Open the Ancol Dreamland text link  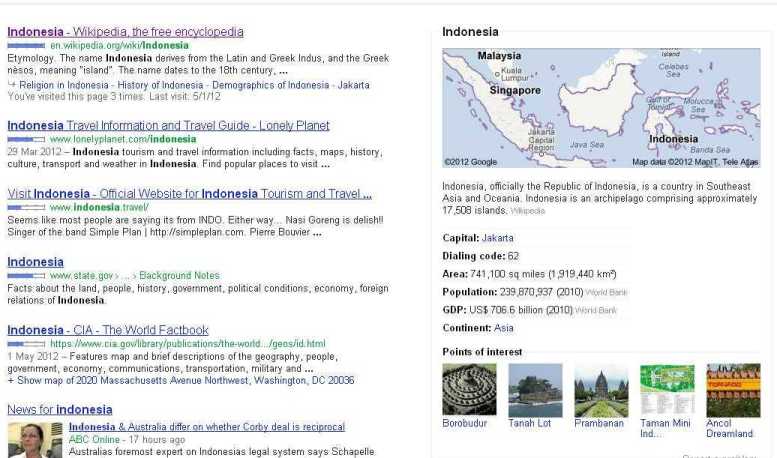coord(730,428)
